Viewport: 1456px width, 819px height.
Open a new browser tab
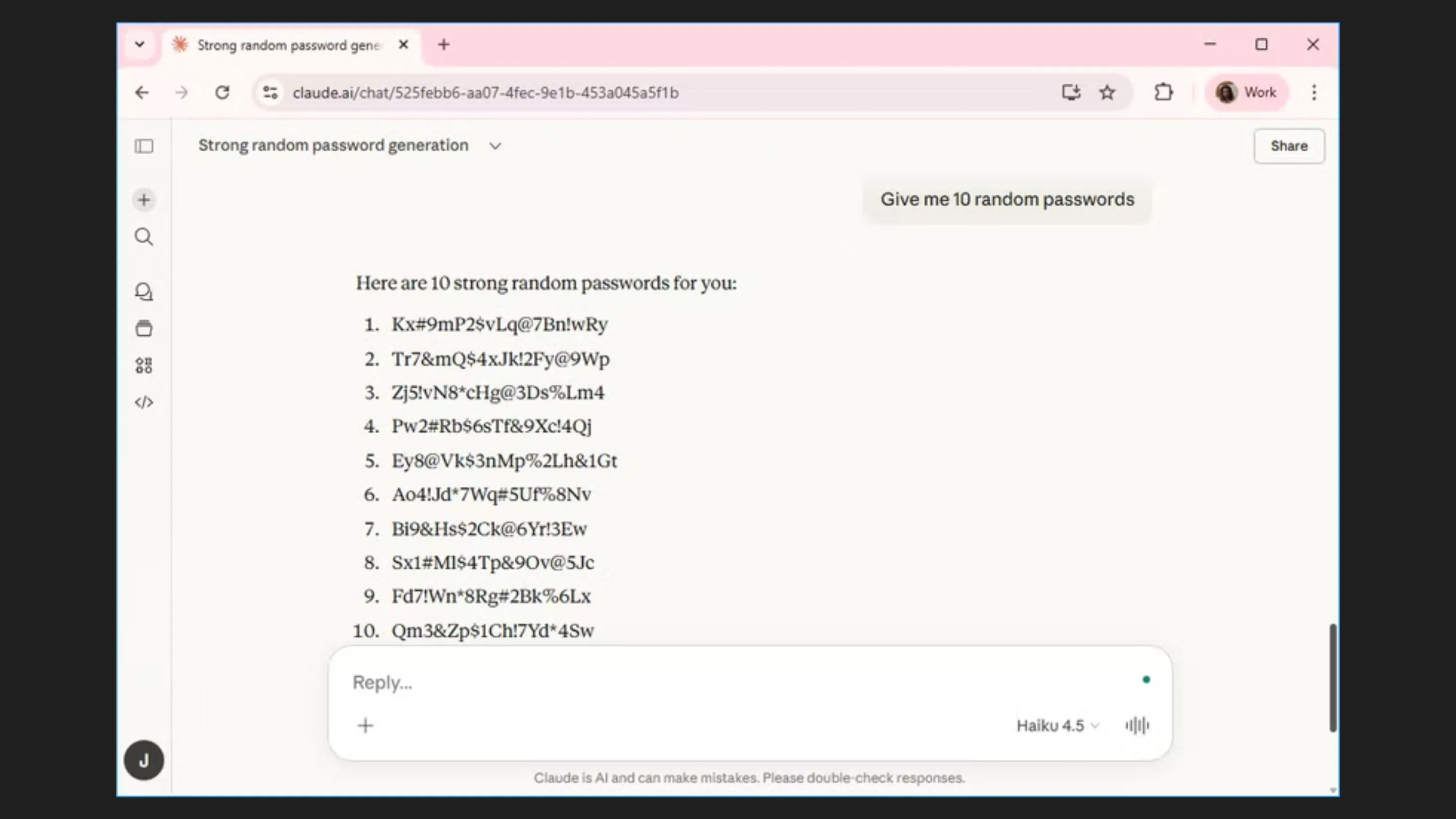444,44
